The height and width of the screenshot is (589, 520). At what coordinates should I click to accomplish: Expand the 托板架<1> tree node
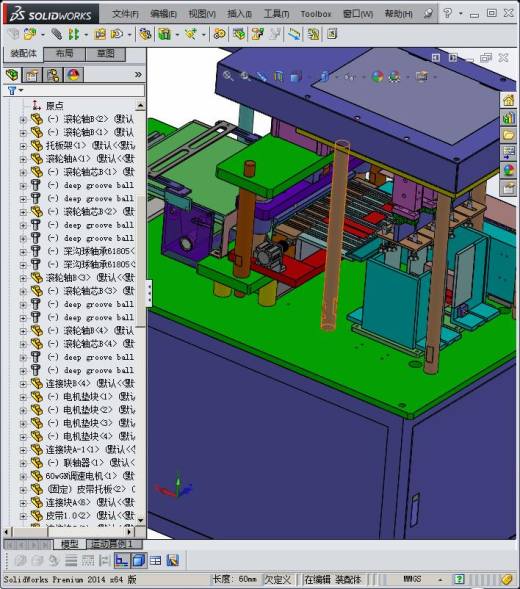click(23, 146)
